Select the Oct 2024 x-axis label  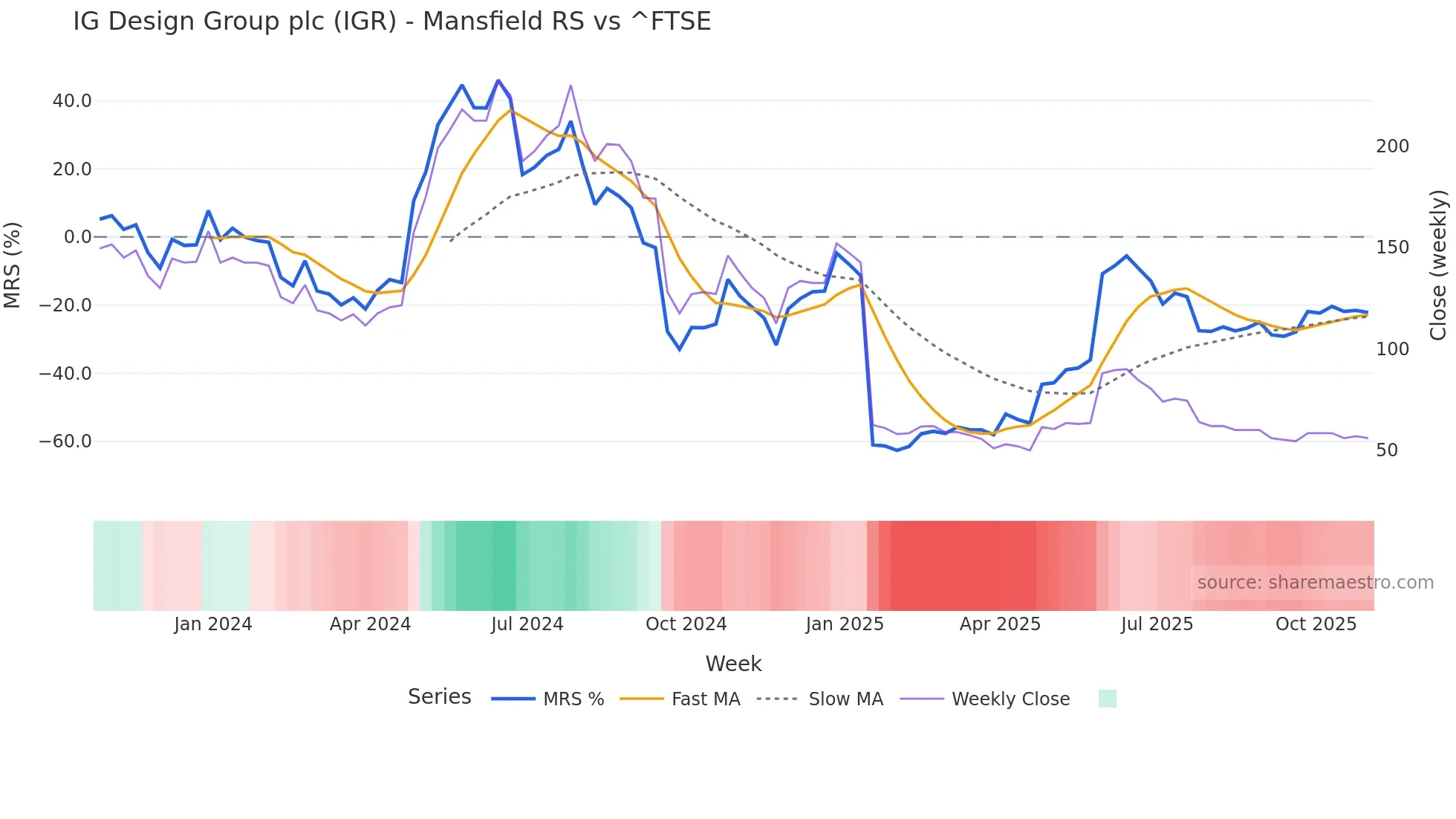(686, 624)
